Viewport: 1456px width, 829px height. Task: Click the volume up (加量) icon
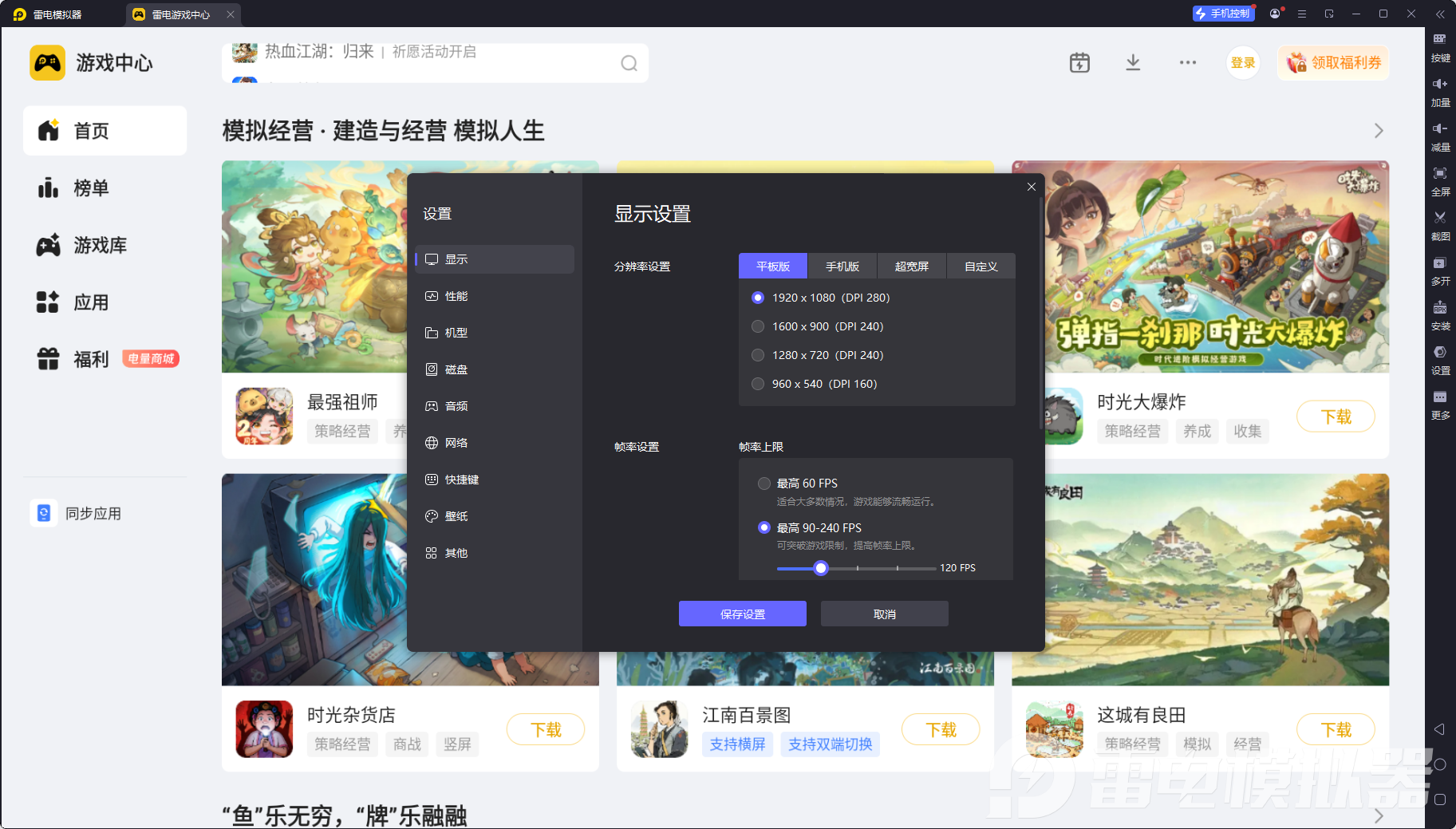1439,85
